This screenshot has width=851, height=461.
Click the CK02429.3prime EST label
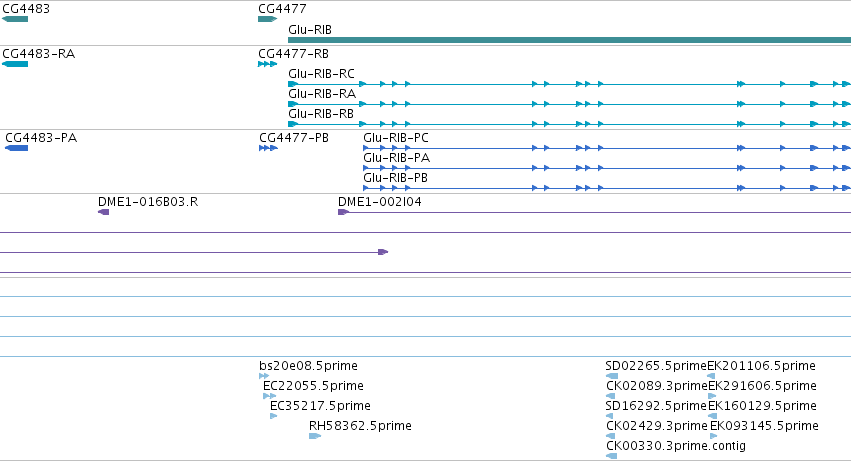(657, 426)
